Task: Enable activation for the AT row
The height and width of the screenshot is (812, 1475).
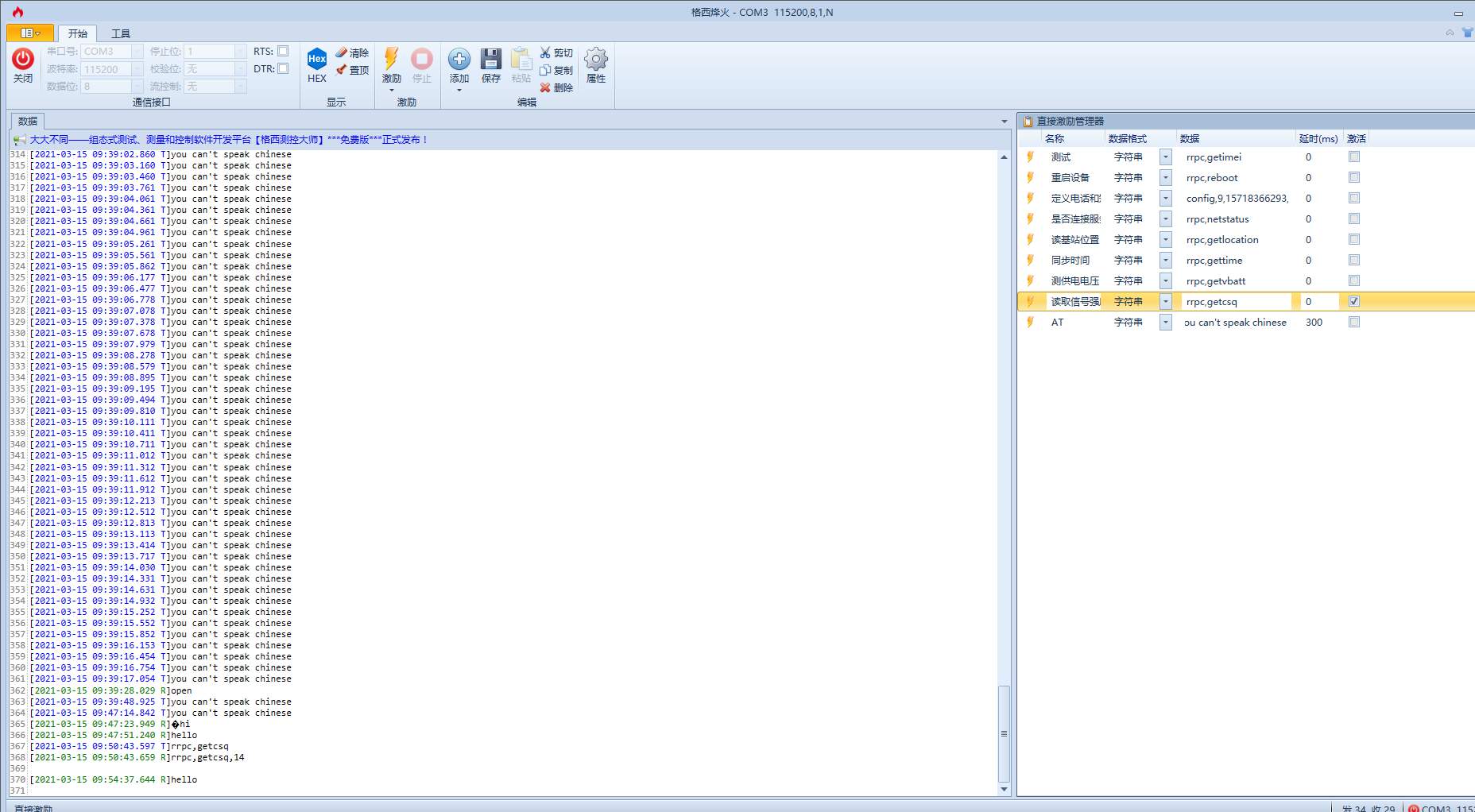Action: (1354, 323)
